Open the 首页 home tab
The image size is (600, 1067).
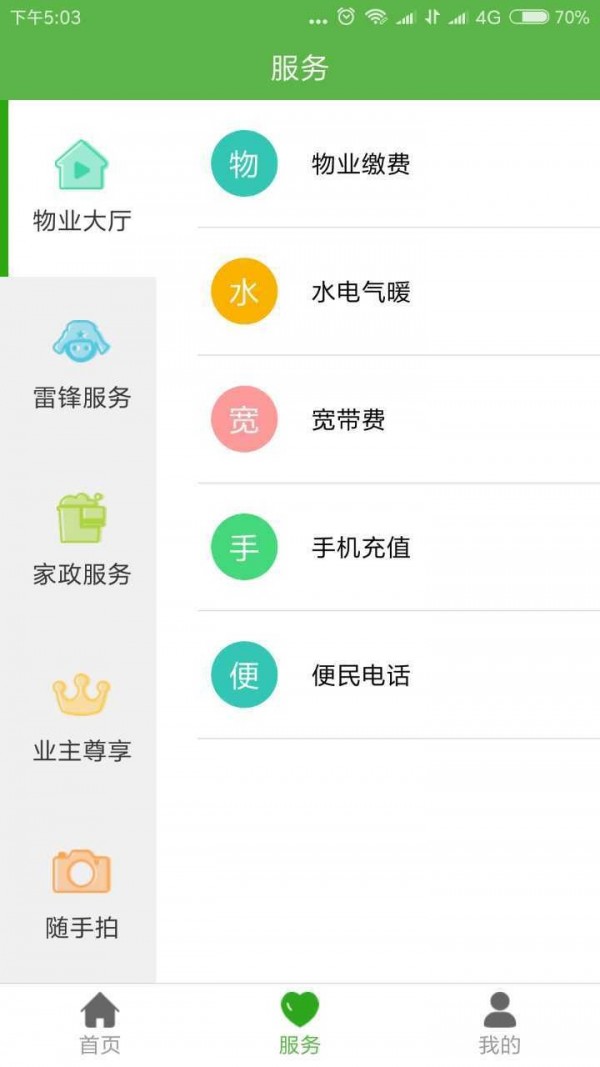click(x=100, y=1025)
